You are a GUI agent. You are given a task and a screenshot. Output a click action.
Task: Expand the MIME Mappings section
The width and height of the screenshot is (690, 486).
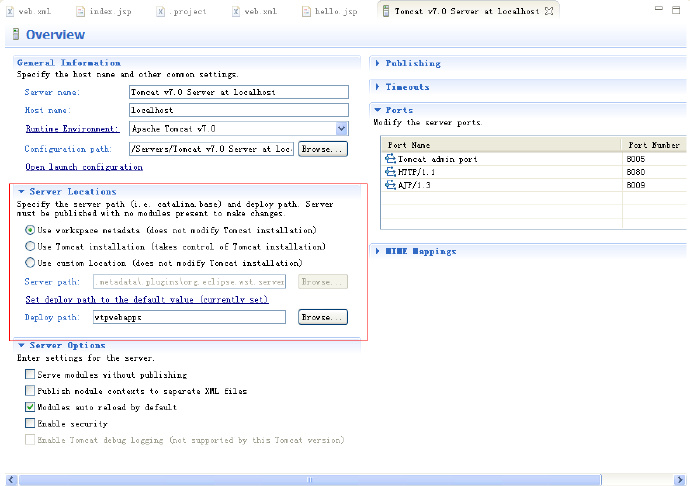point(378,251)
